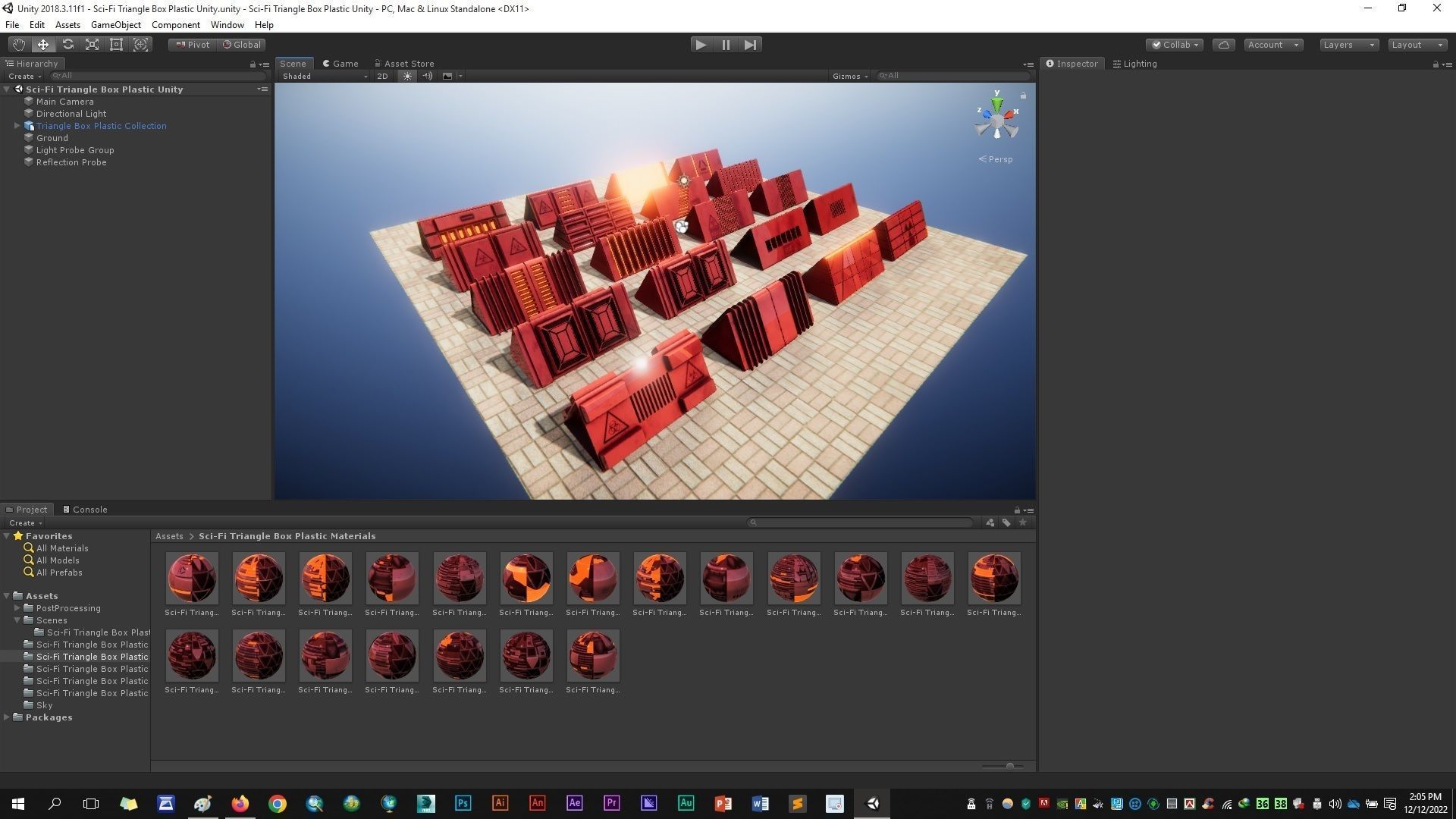The height and width of the screenshot is (819, 1456).
Task: Toggle scene lighting sun icon
Action: pos(407,76)
